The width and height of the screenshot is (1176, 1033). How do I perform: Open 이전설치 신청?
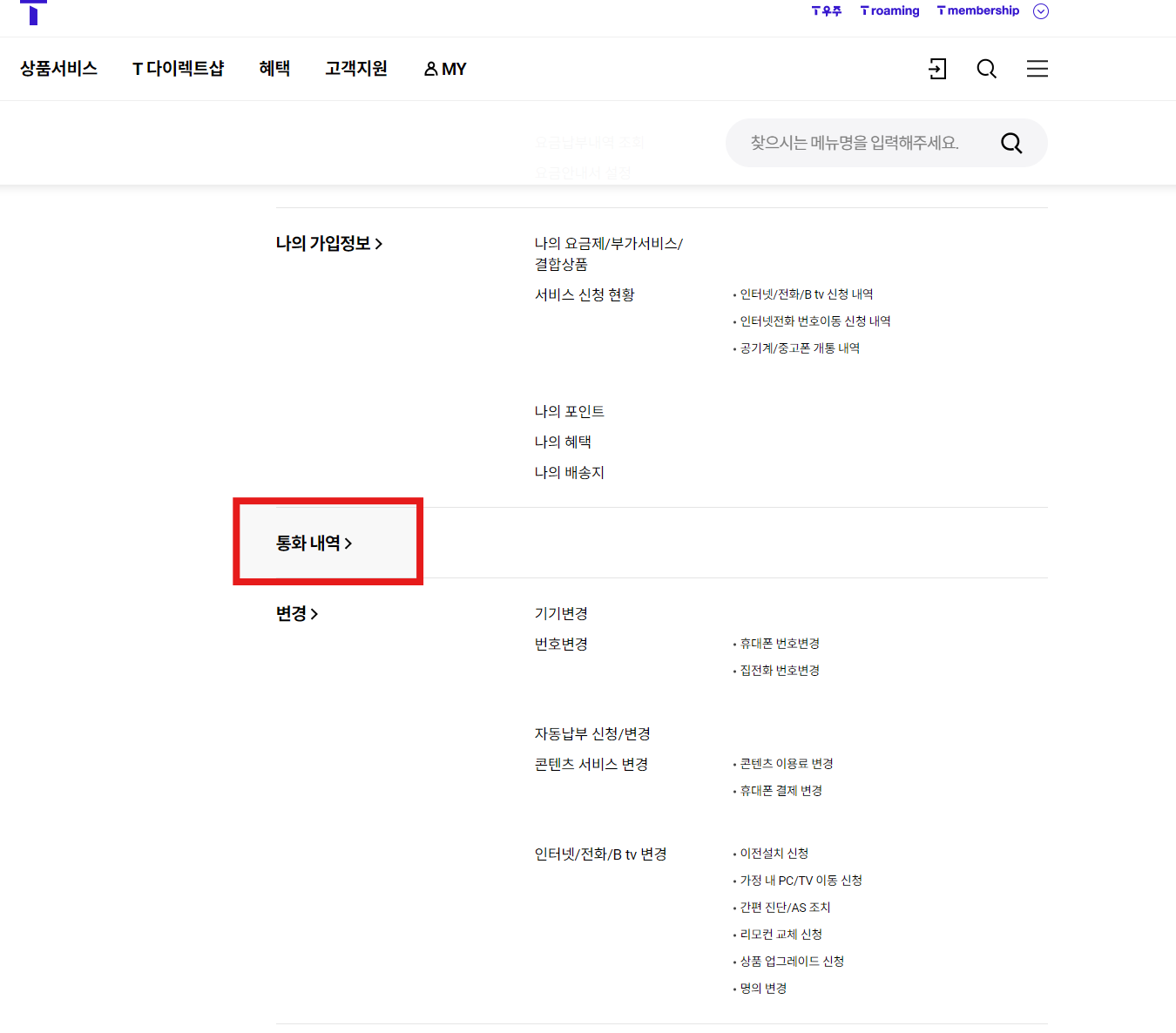(x=774, y=854)
